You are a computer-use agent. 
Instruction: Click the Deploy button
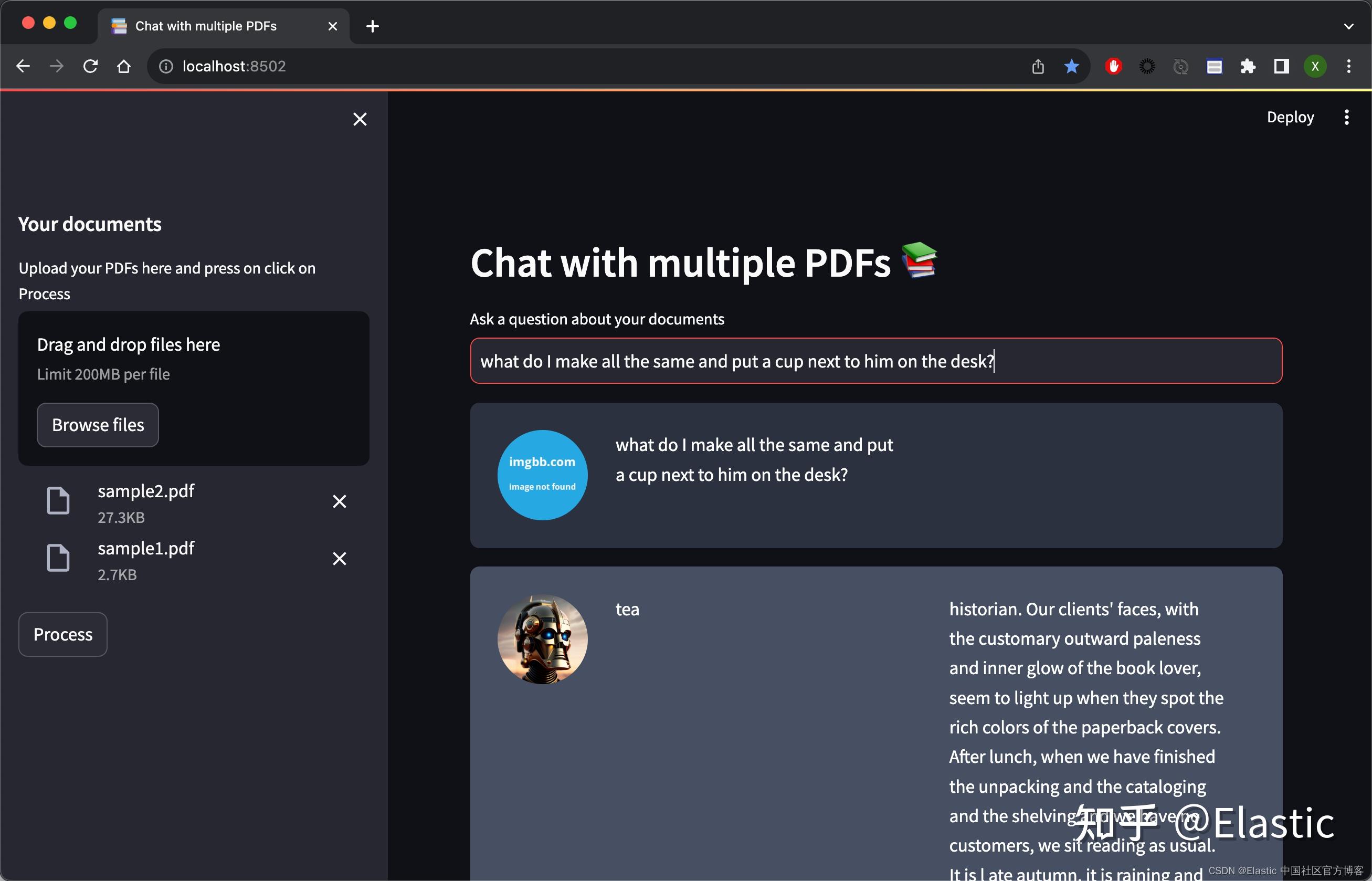pos(1290,117)
